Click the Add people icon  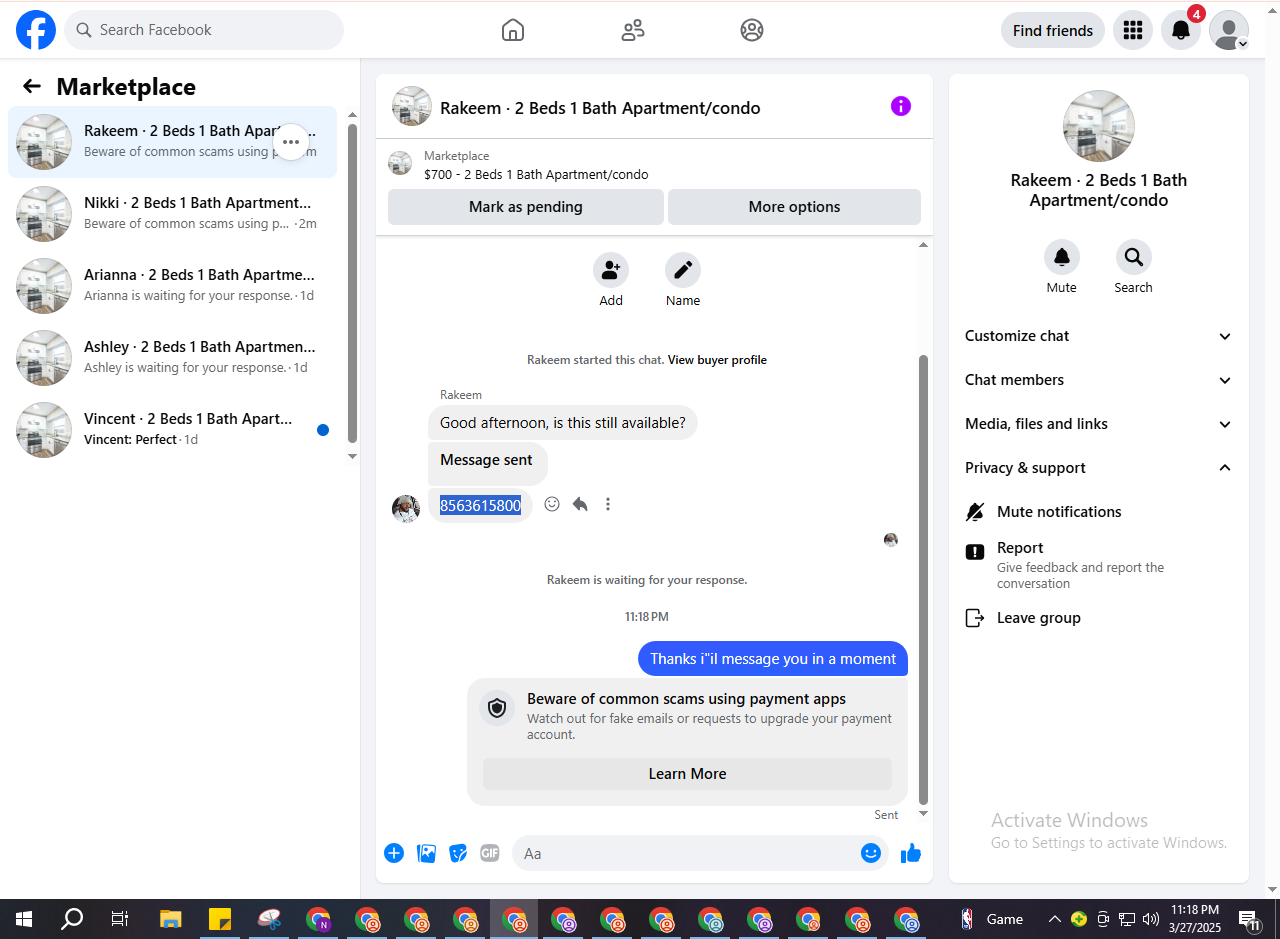coord(611,270)
